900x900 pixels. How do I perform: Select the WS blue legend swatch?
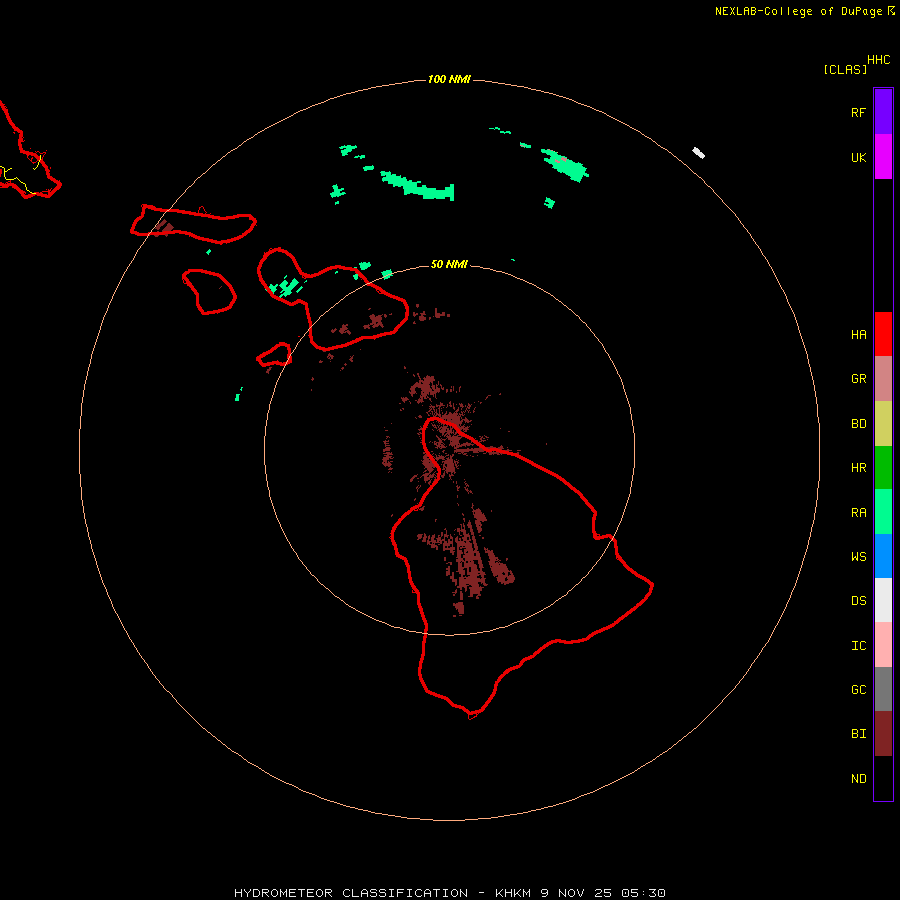[883, 556]
